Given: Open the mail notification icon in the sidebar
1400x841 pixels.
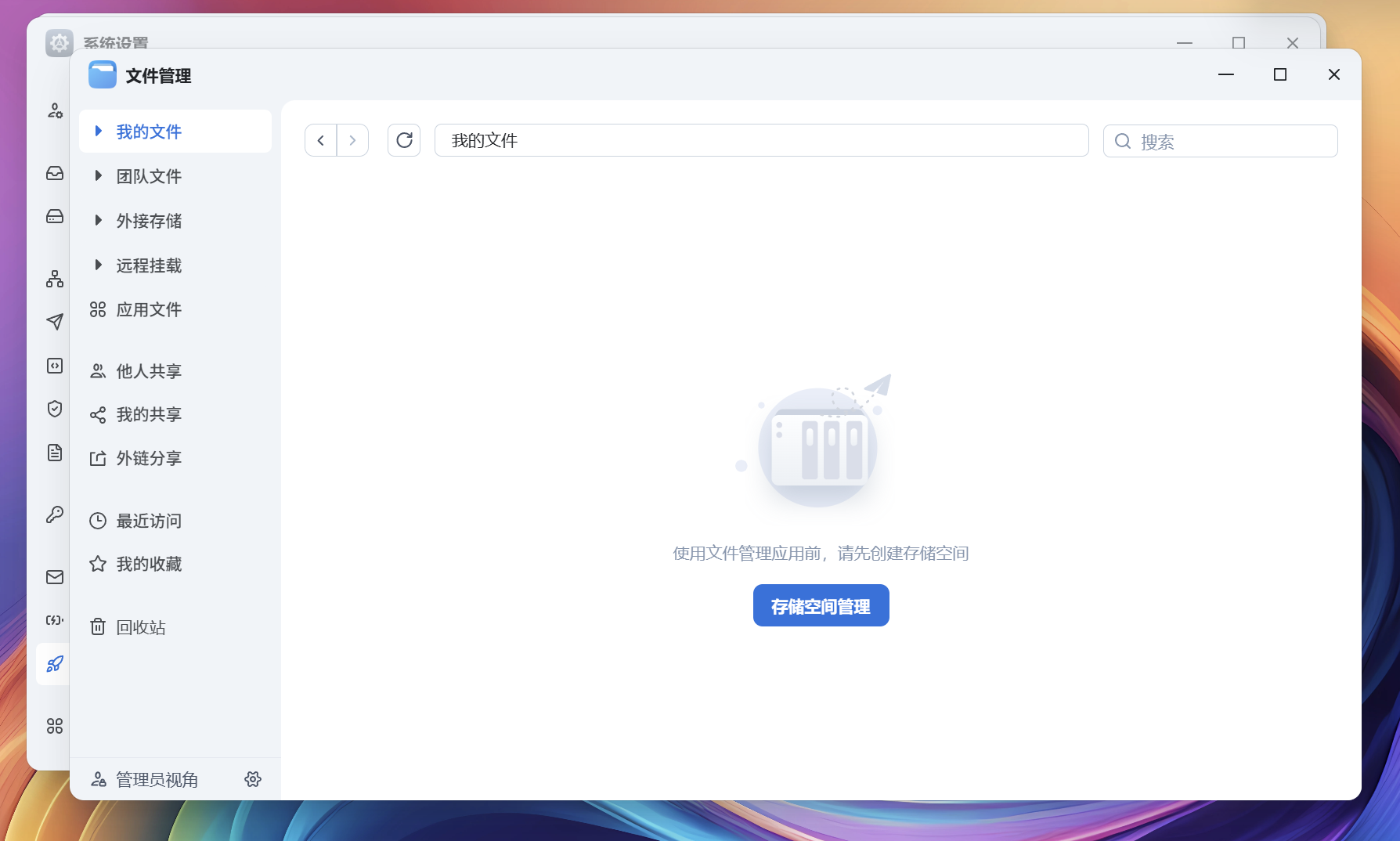Looking at the screenshot, I should tap(54, 577).
